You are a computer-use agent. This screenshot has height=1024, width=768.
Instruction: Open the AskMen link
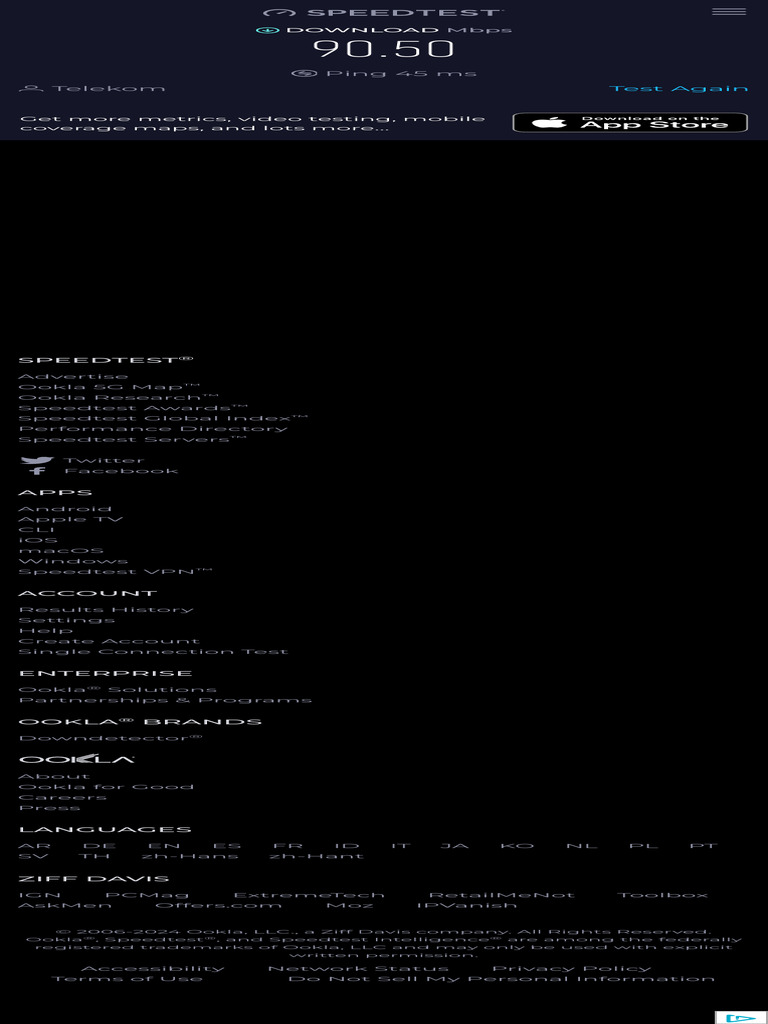[65, 905]
